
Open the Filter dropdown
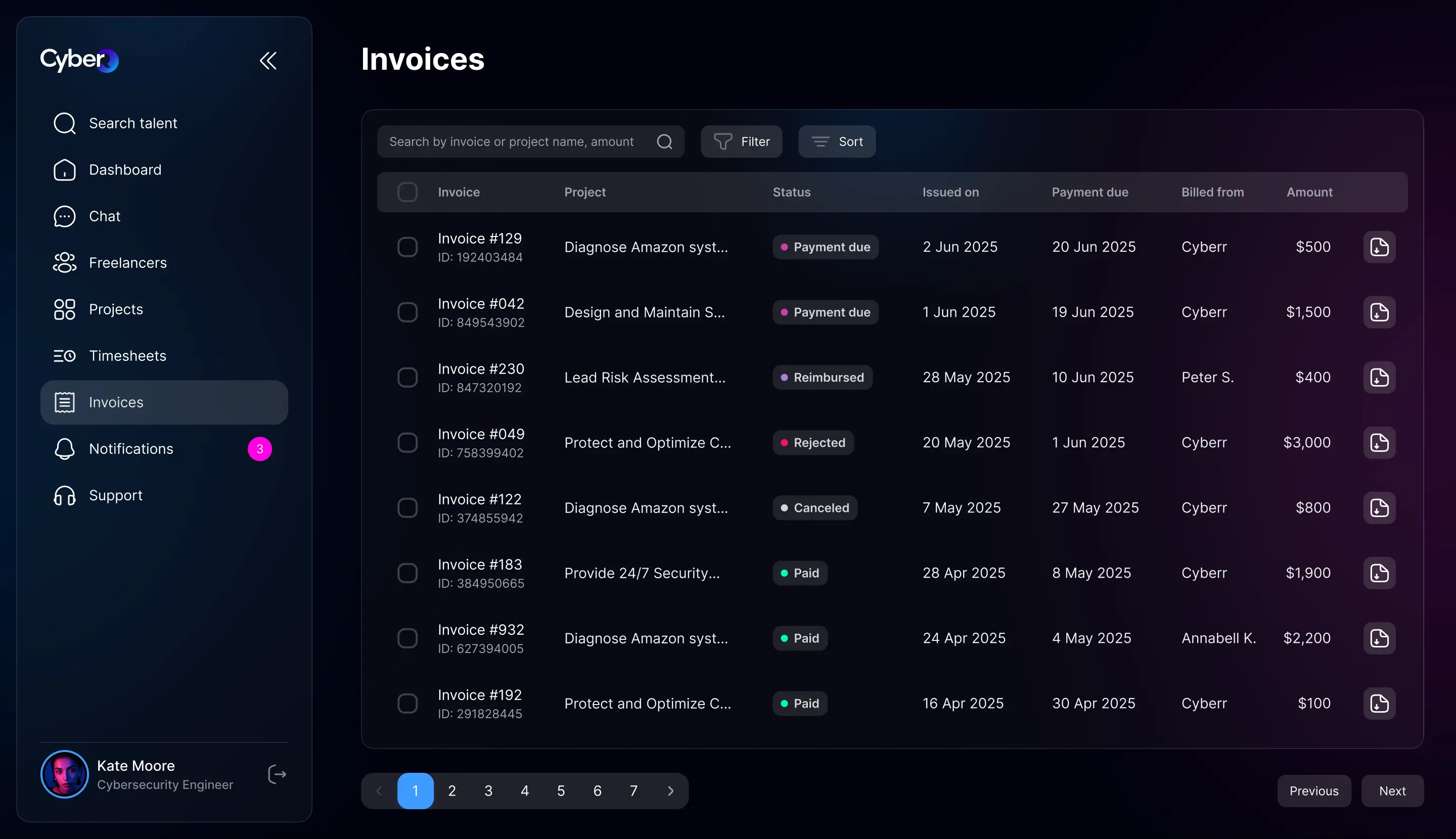741,142
